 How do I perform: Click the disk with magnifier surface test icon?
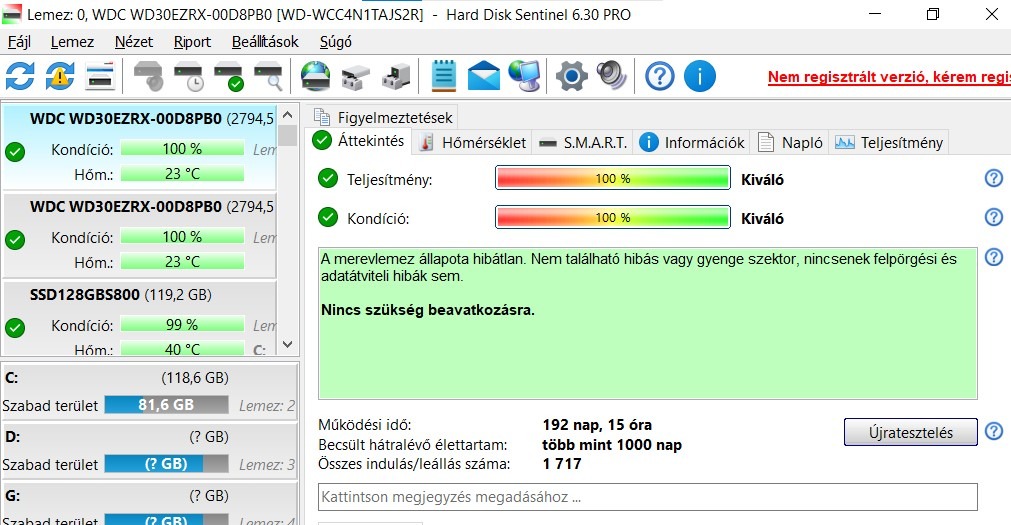point(268,76)
